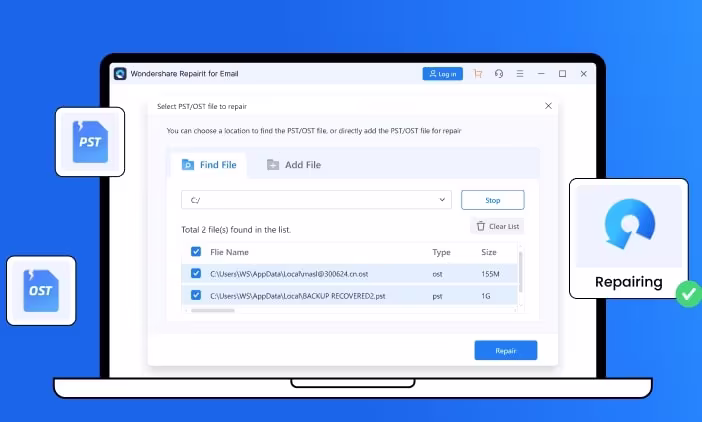Click the Repair button
702x422 pixels.
coord(506,350)
